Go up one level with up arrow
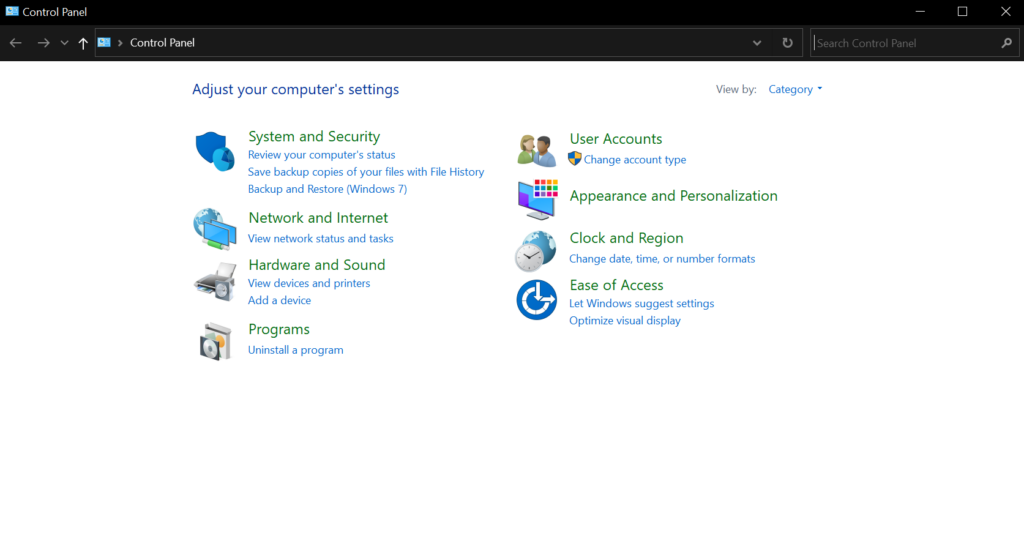The image size is (1024, 544). coord(83,43)
